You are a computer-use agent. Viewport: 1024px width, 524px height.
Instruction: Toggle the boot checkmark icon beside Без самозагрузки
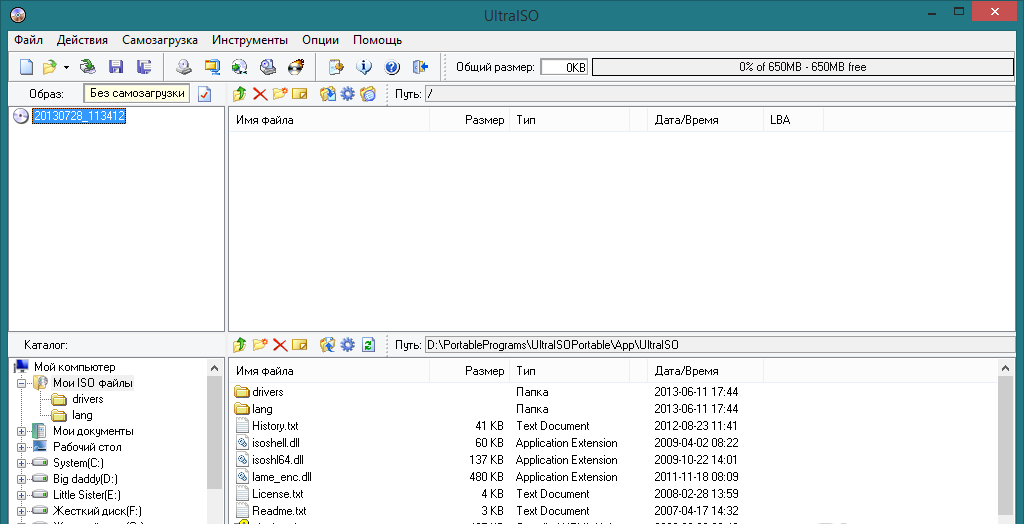(x=205, y=94)
